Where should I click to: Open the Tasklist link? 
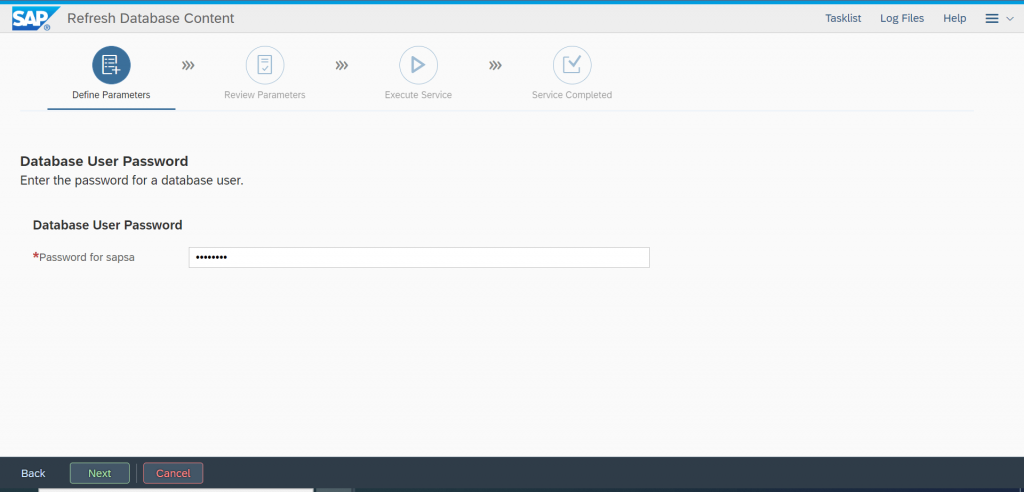843,18
